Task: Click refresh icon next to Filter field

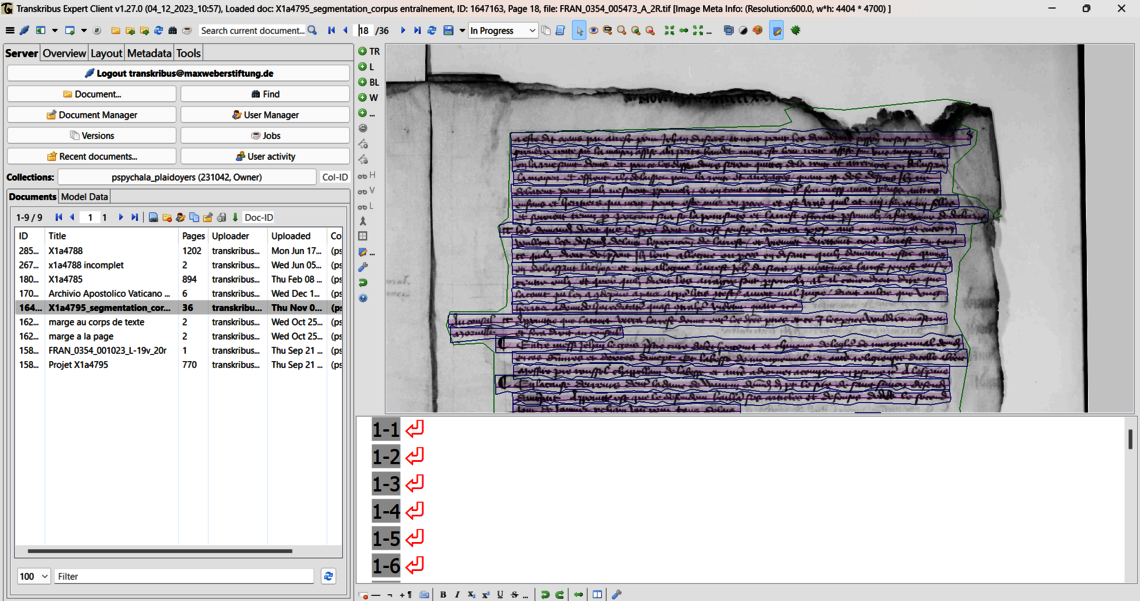Action: [x=328, y=576]
